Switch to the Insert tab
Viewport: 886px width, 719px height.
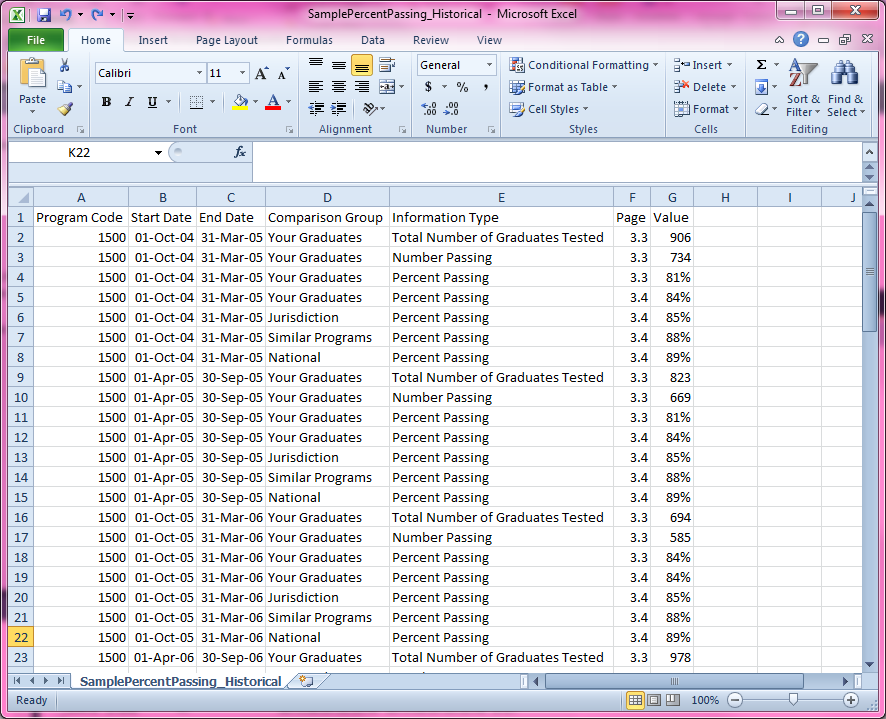(x=153, y=40)
